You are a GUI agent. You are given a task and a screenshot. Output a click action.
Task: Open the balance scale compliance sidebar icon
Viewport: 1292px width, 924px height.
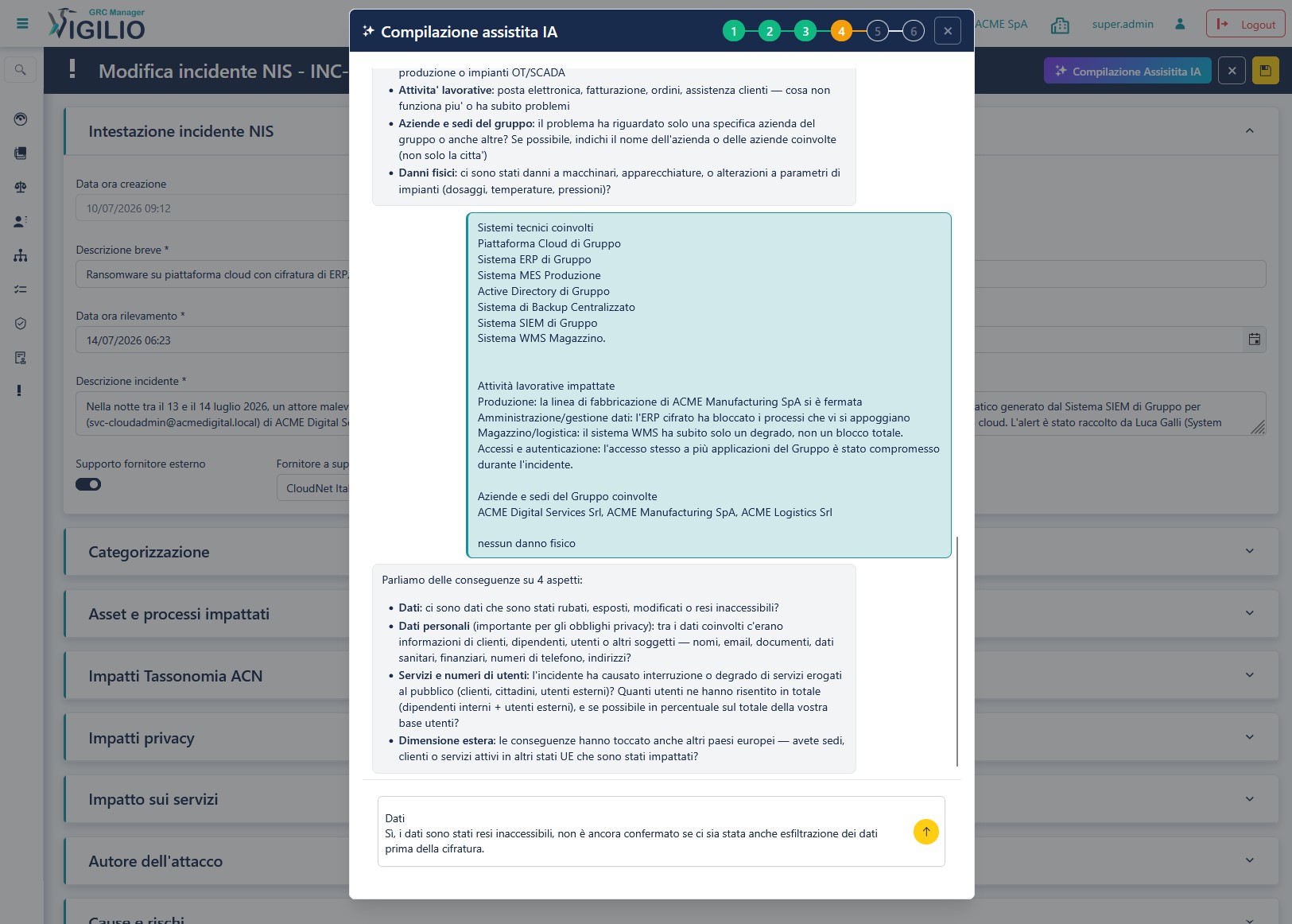[21, 187]
